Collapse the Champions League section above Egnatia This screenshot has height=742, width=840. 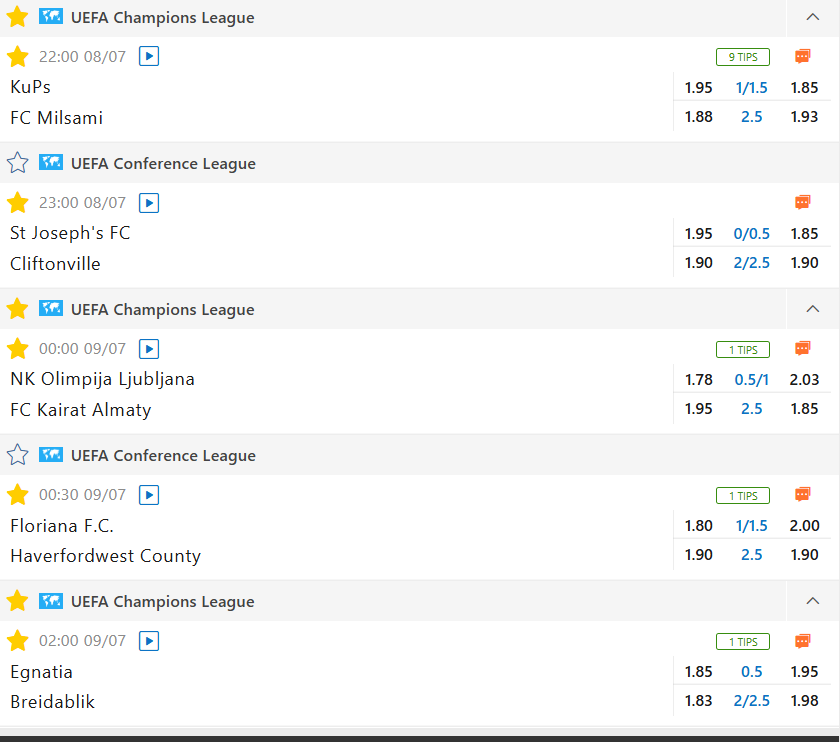[x=812, y=601]
